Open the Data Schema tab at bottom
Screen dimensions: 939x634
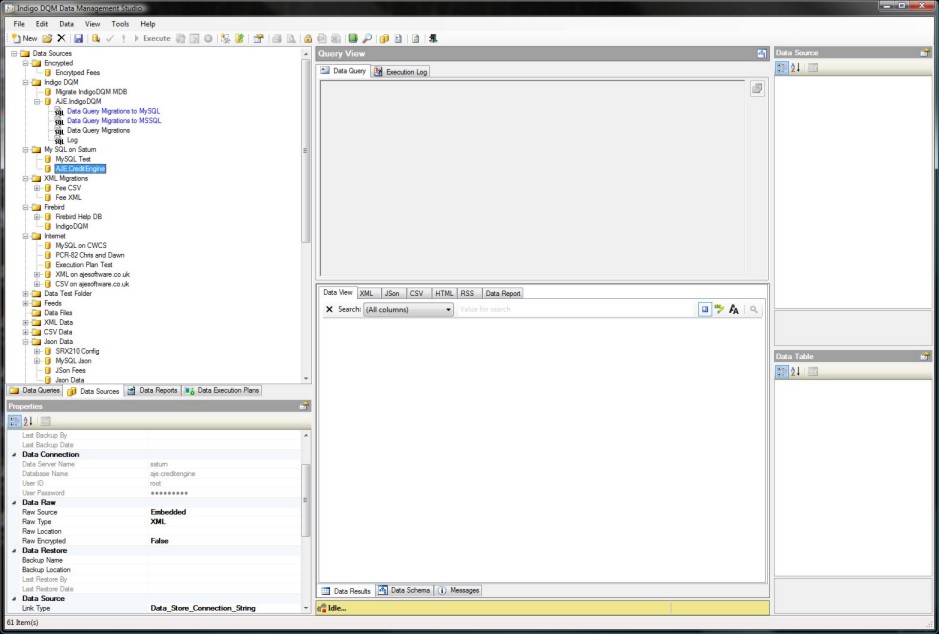click(405, 590)
